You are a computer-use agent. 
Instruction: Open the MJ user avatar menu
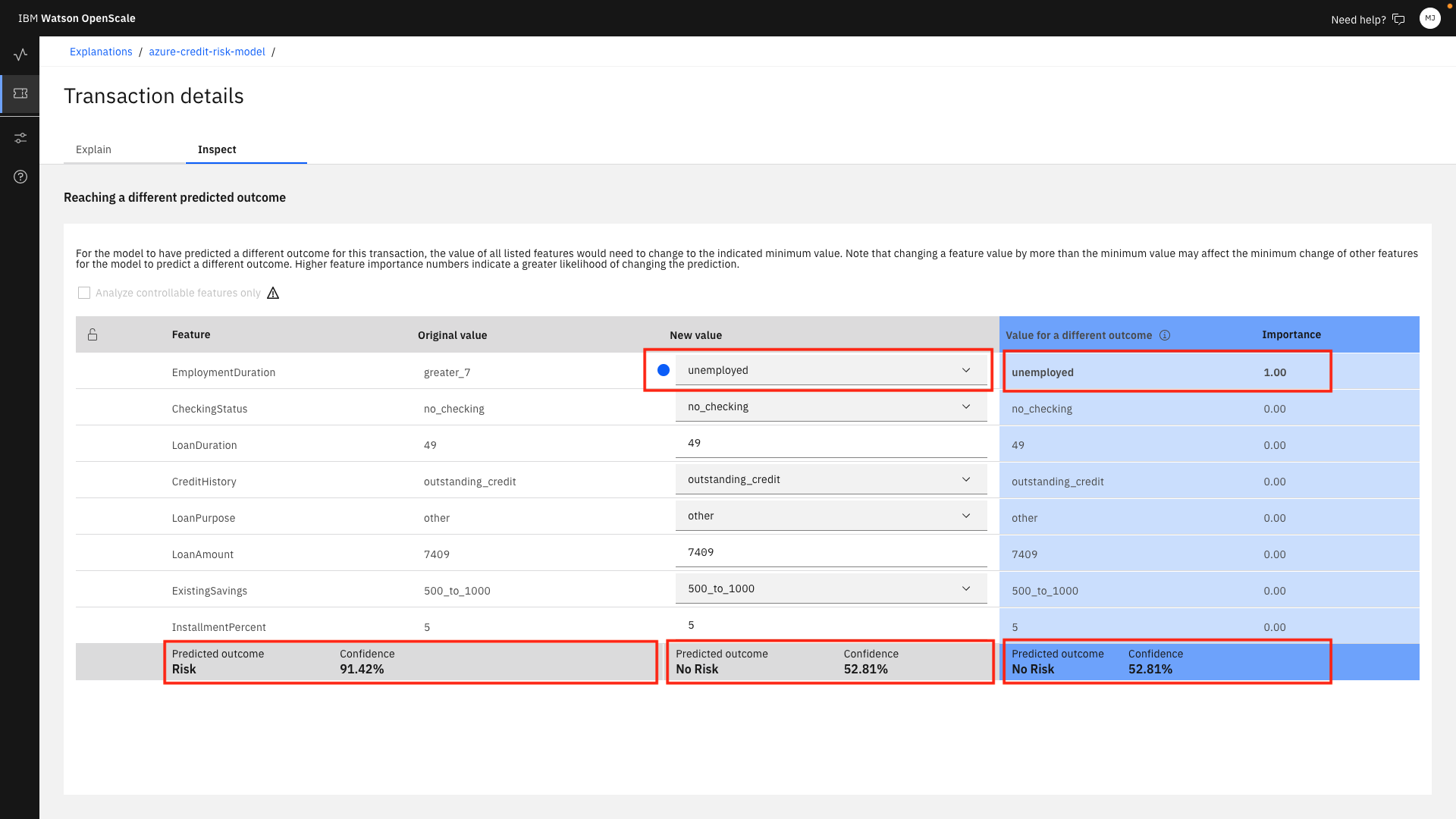(1429, 18)
